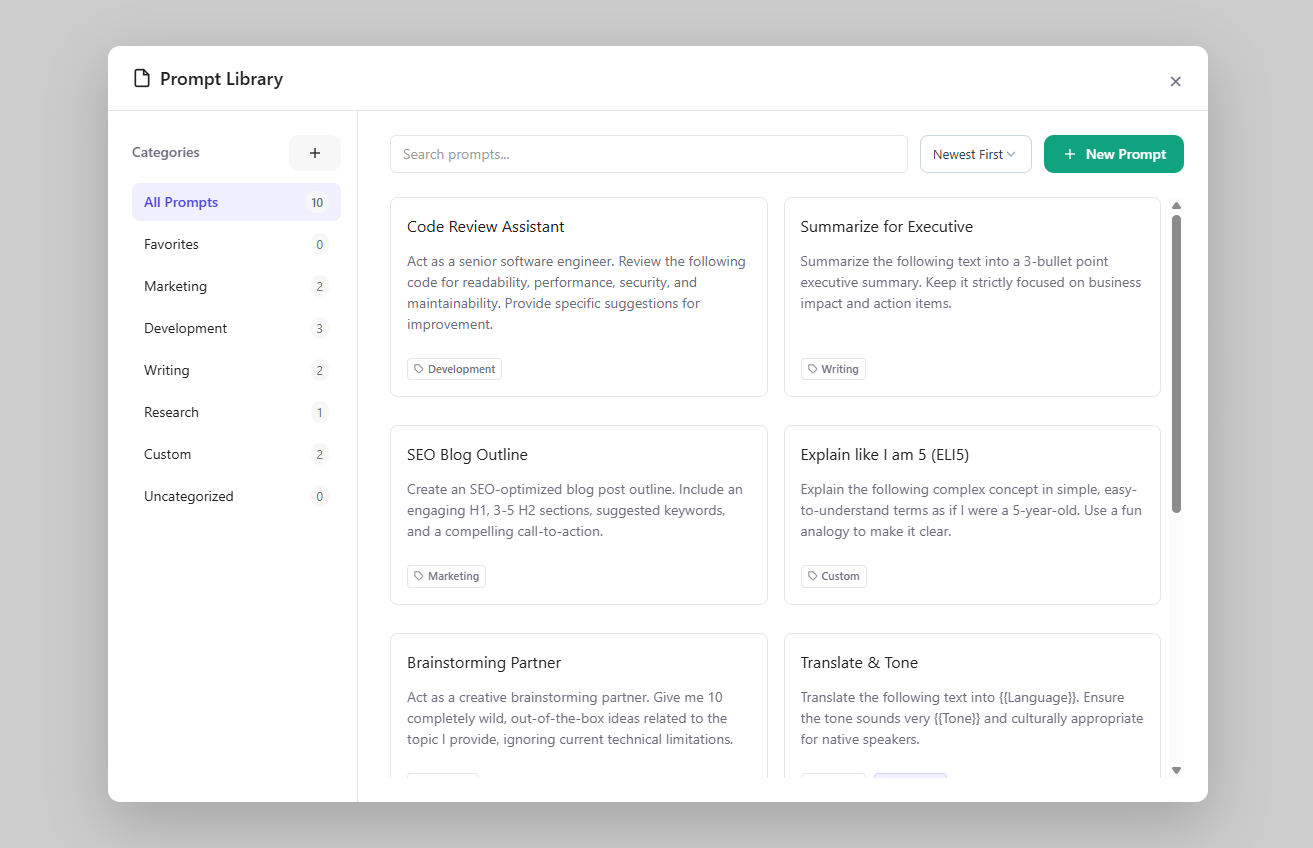Image resolution: width=1313 pixels, height=848 pixels.
Task: Click the Writing tag on Summarize for Executive
Action: (x=833, y=369)
